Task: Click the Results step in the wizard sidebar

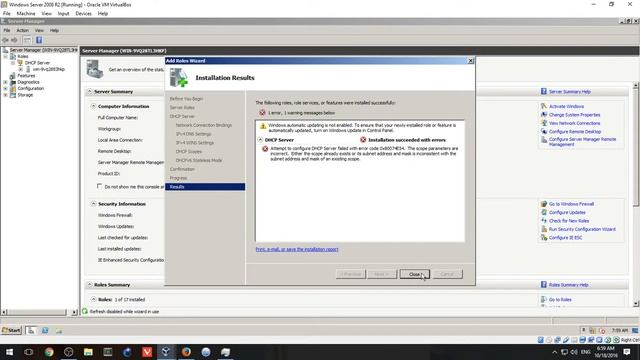Action: 205,187
